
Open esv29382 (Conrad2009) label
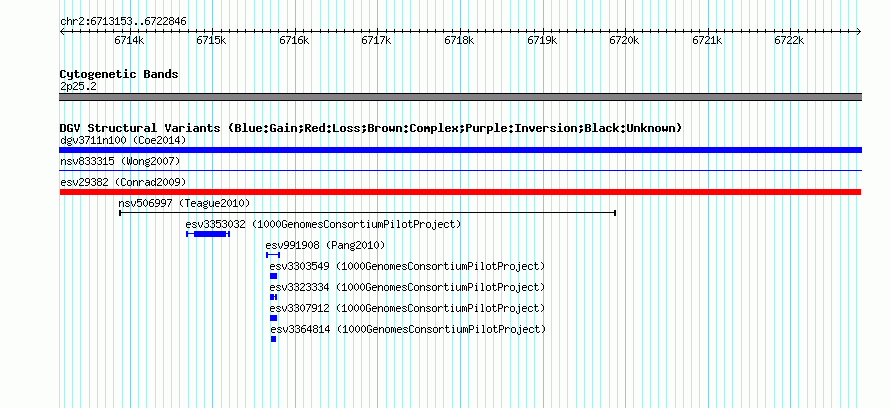tap(123, 182)
